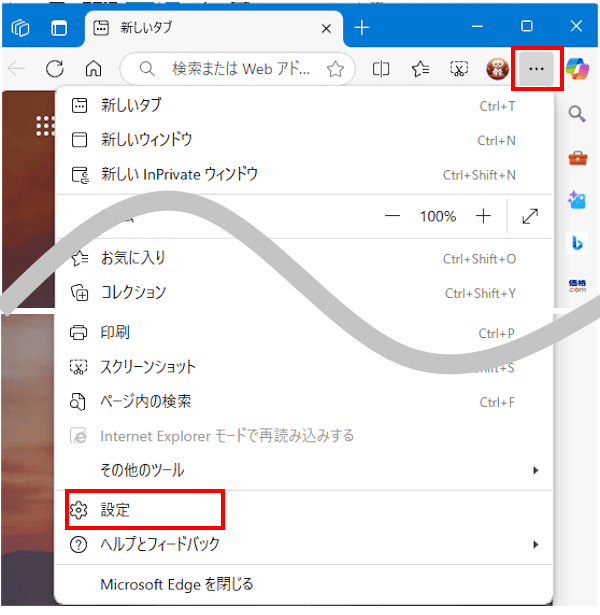This screenshot has width=600, height=615.
Task: Add page to favorites star in address bar
Action: tap(335, 69)
